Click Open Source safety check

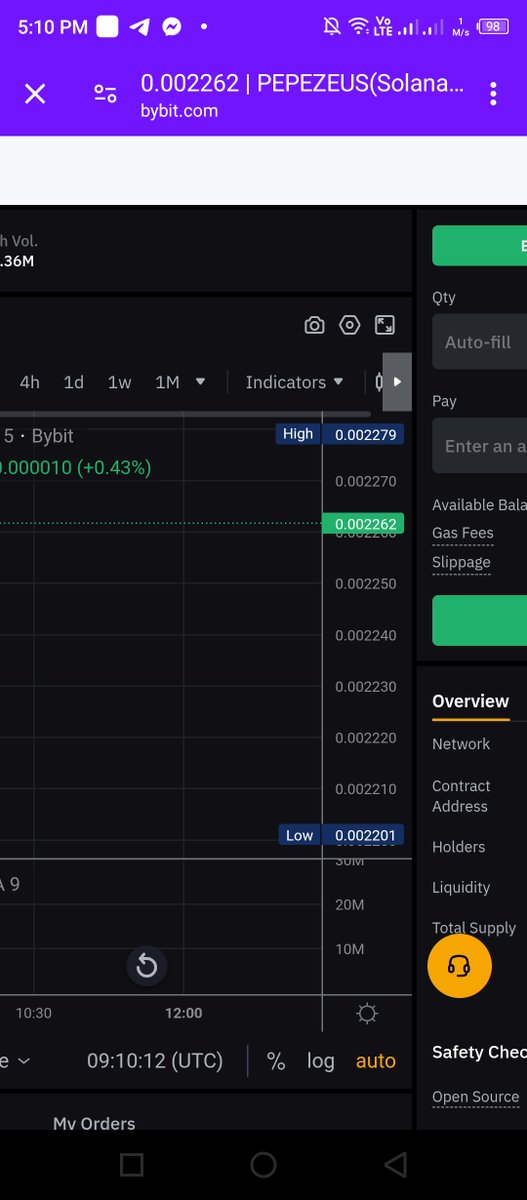476,1097
